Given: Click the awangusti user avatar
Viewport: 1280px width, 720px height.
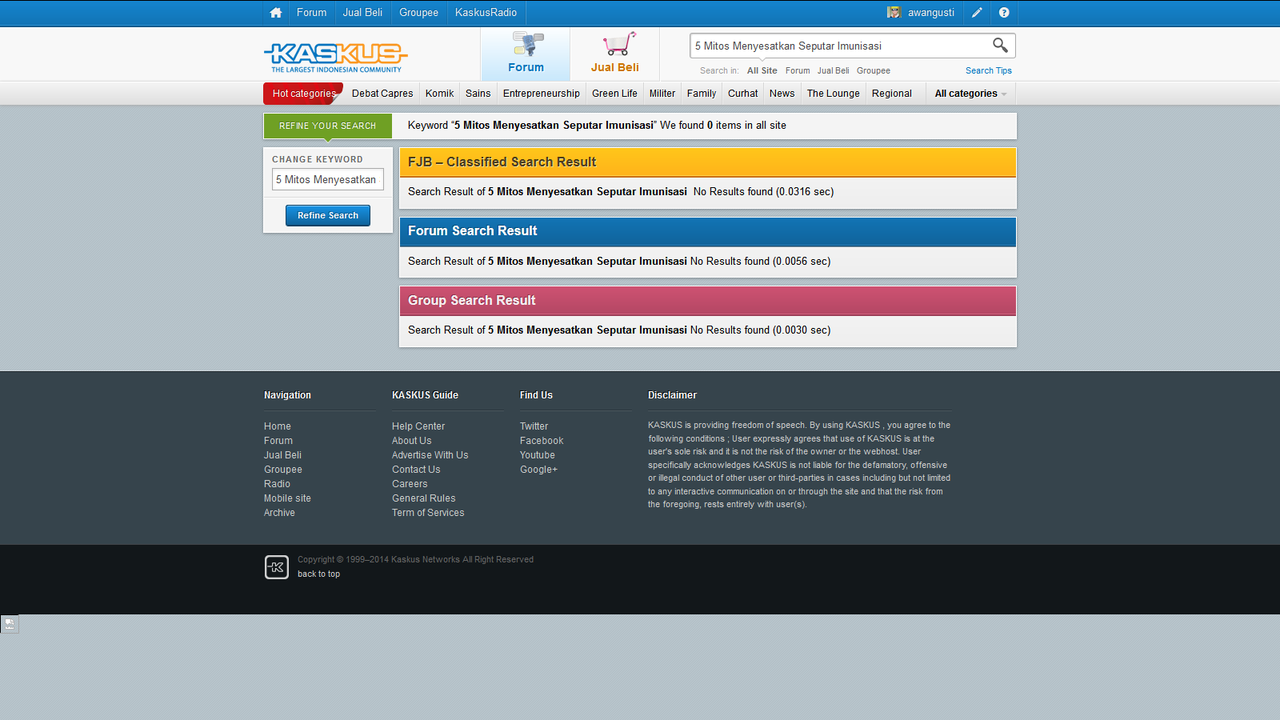Looking at the screenshot, I should [894, 13].
